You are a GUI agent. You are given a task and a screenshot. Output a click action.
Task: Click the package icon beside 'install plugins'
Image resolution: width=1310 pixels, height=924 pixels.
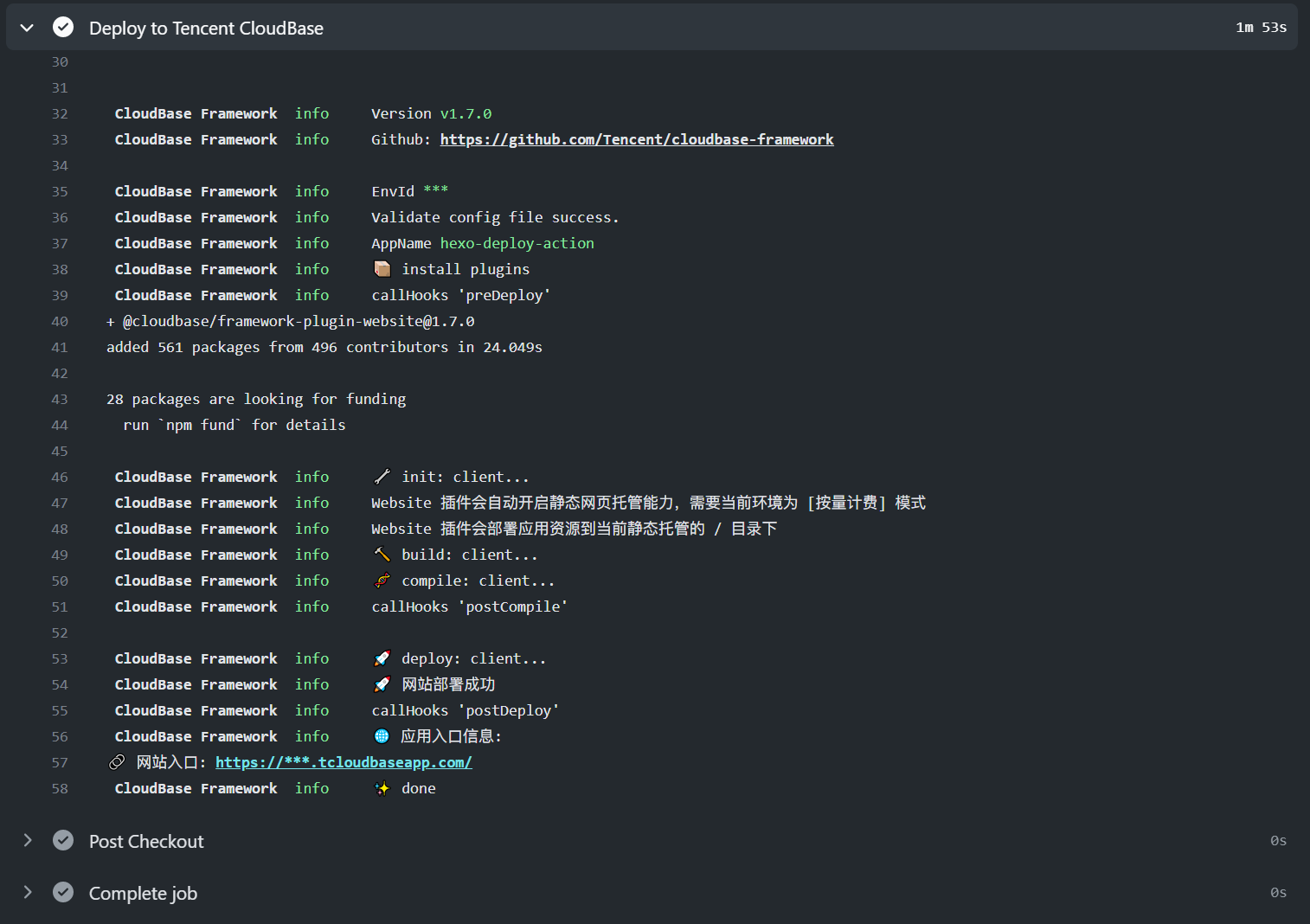click(x=382, y=268)
